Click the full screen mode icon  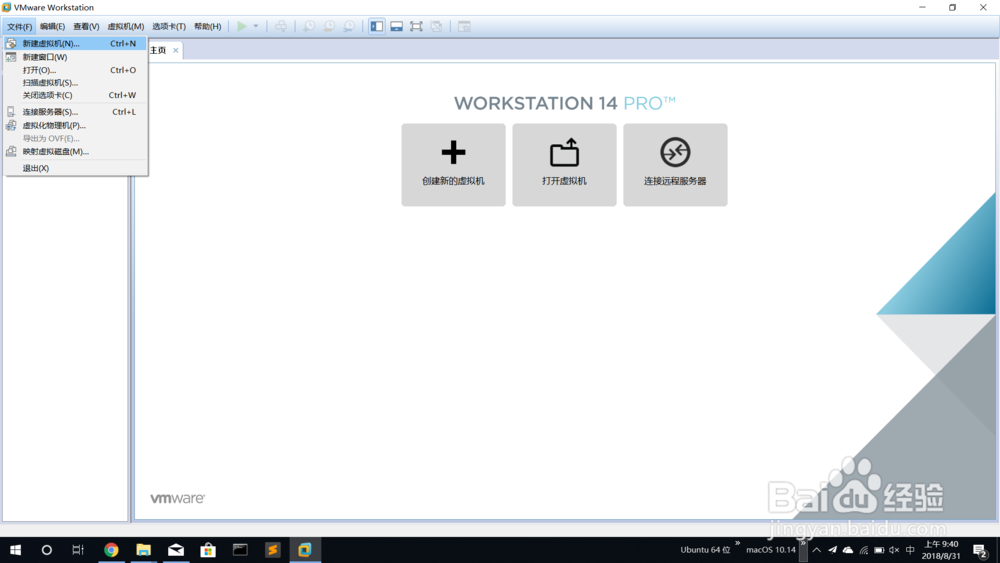(416, 26)
